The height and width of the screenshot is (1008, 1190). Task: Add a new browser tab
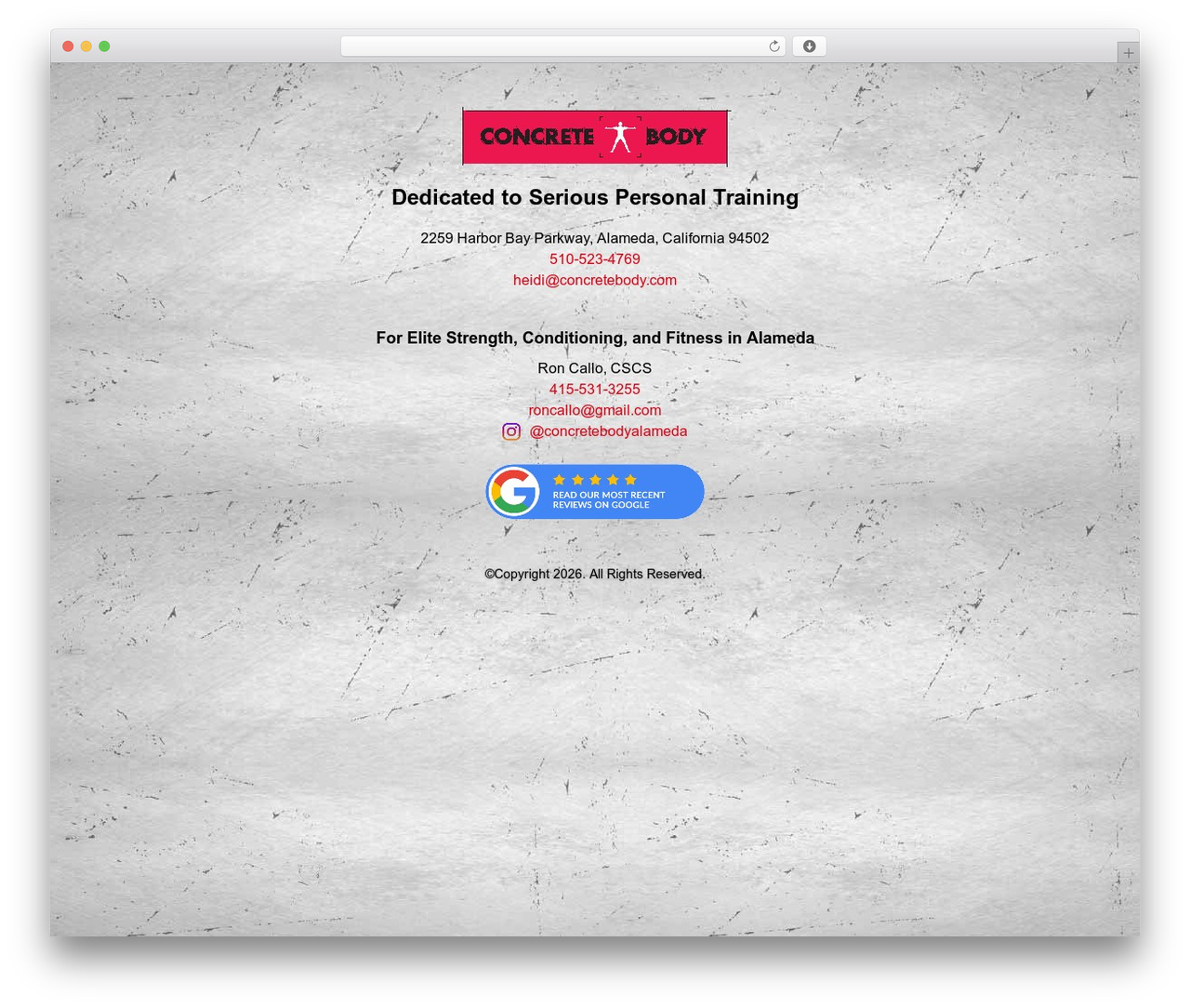point(1128,53)
